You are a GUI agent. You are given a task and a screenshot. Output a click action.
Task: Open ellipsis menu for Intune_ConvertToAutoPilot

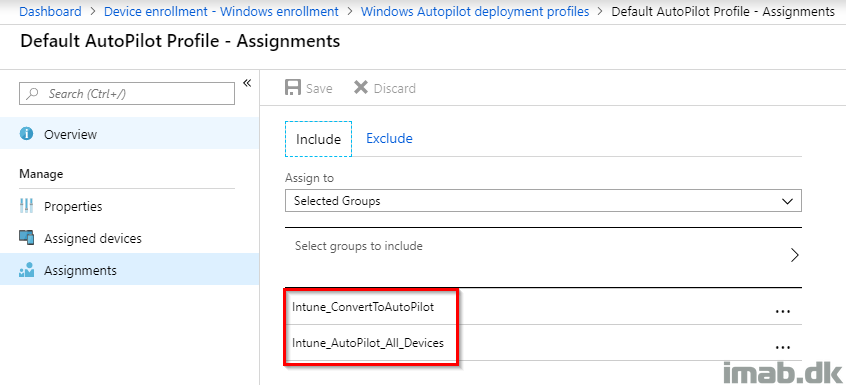click(782, 311)
